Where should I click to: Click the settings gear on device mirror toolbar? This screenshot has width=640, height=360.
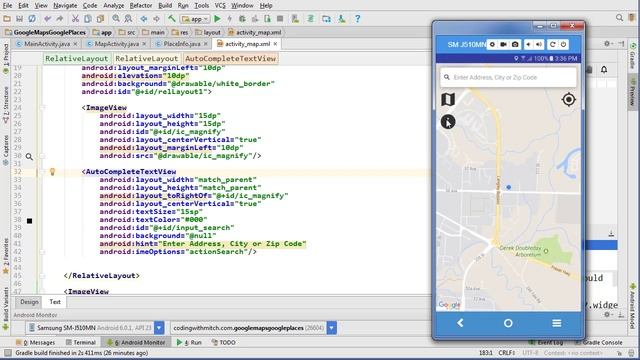coord(492,44)
